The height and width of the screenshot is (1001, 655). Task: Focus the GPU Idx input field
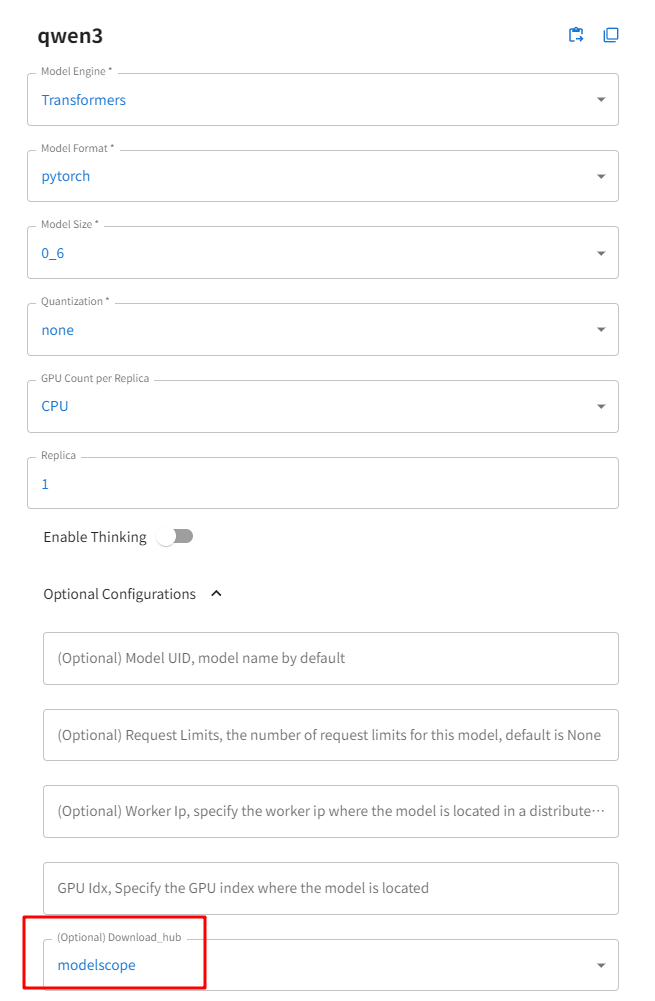click(330, 888)
